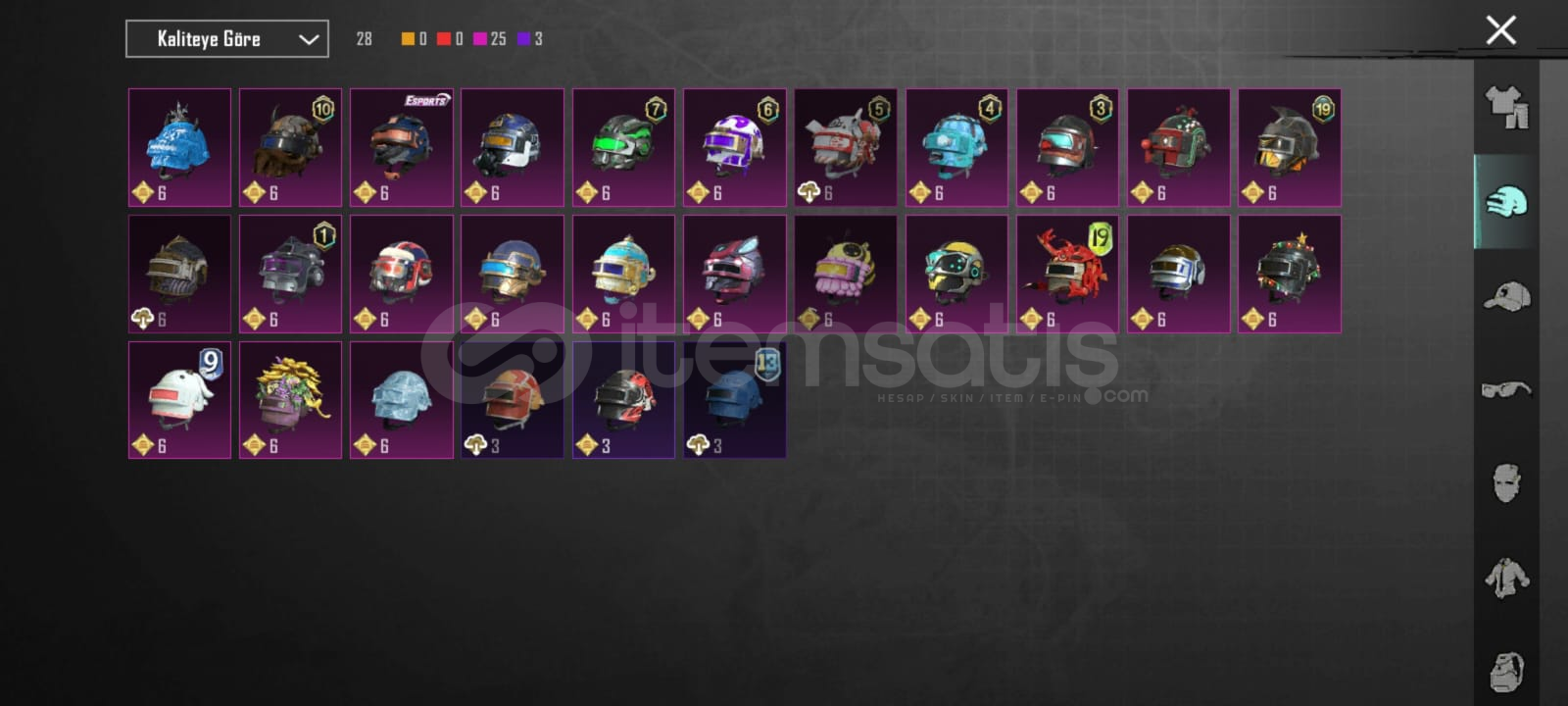Pick the white ghost helmet numbered 9
This screenshot has width=1568, height=706.
179,400
